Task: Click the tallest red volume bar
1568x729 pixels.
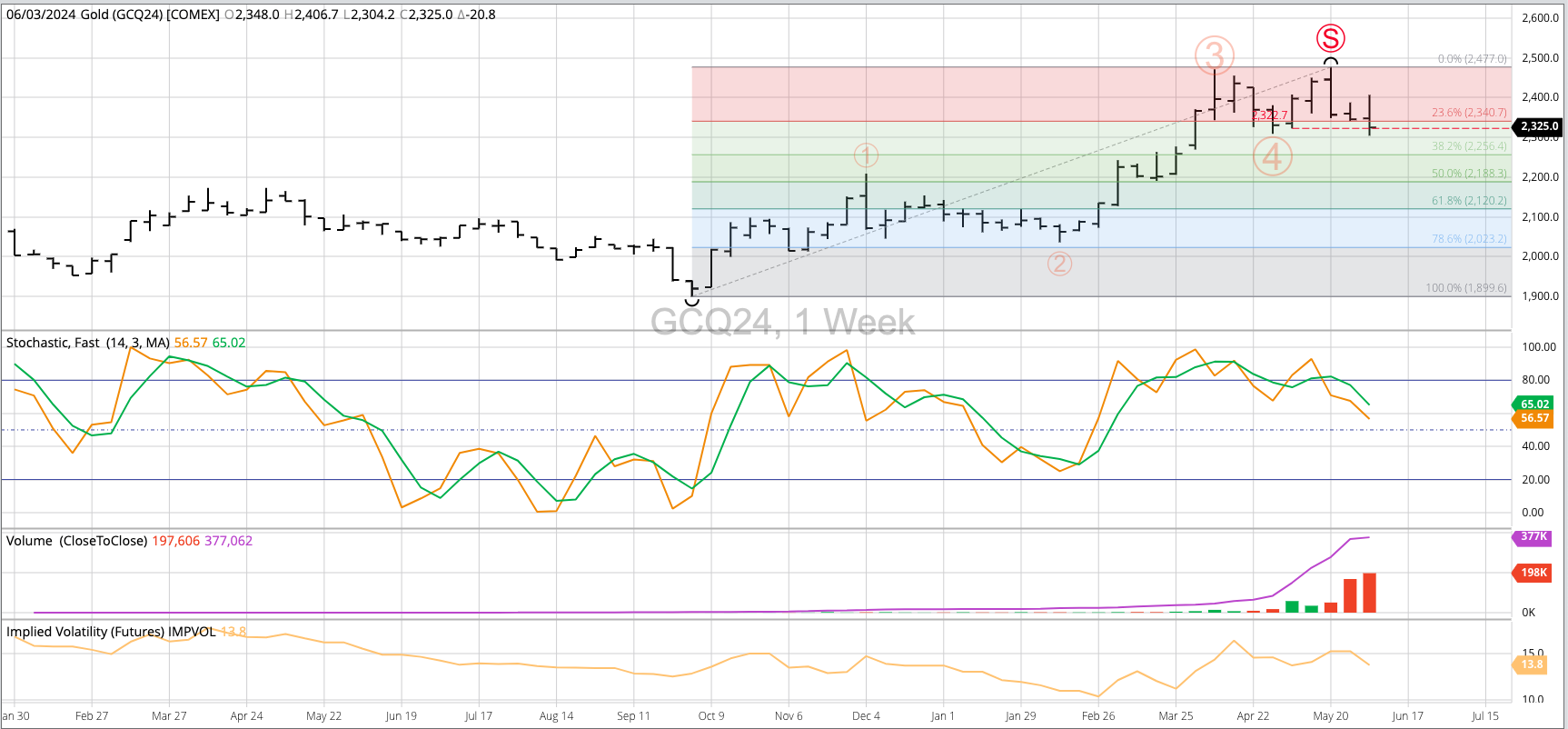Action: tap(1369, 593)
